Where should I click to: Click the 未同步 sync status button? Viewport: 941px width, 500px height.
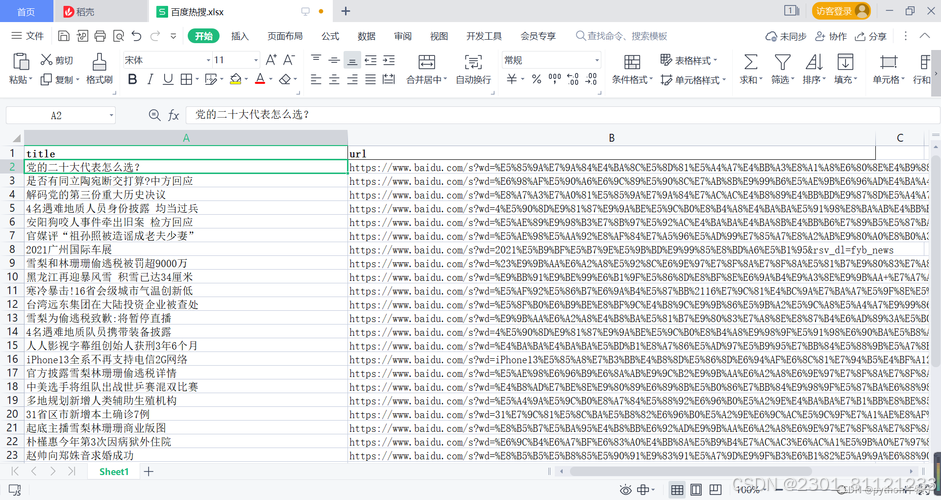786,36
